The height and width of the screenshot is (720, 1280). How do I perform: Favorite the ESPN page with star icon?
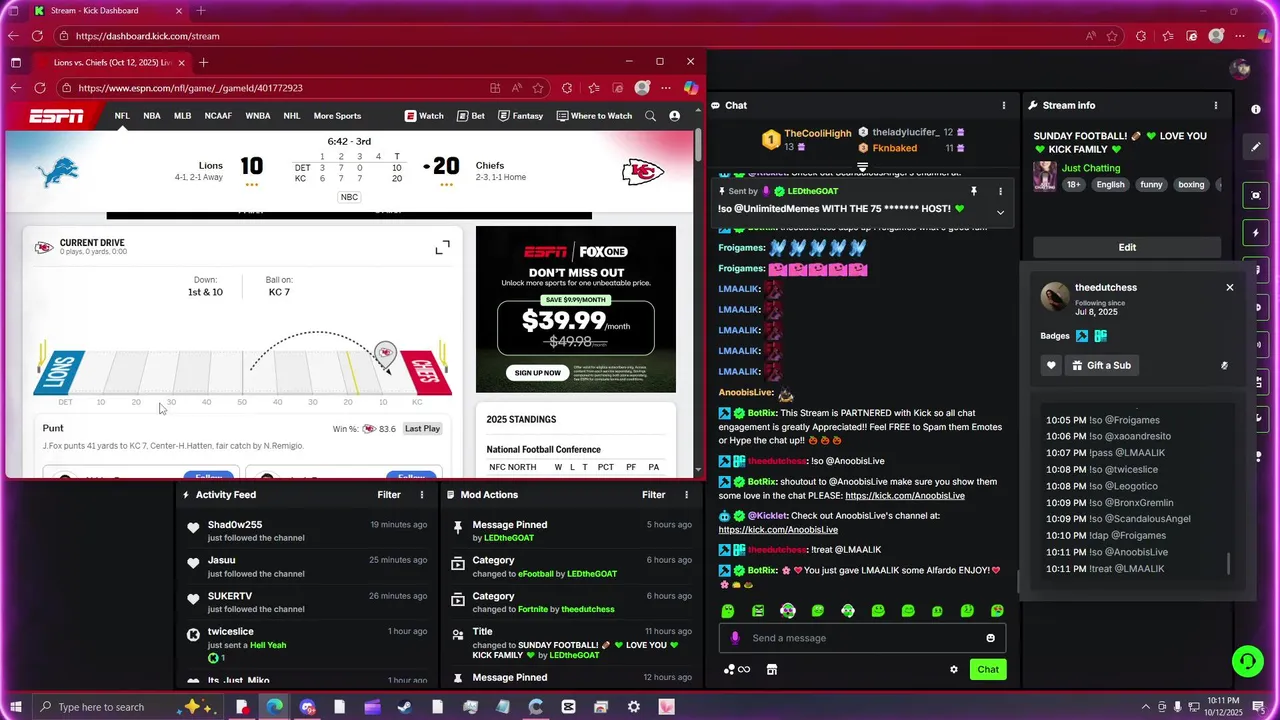[538, 88]
